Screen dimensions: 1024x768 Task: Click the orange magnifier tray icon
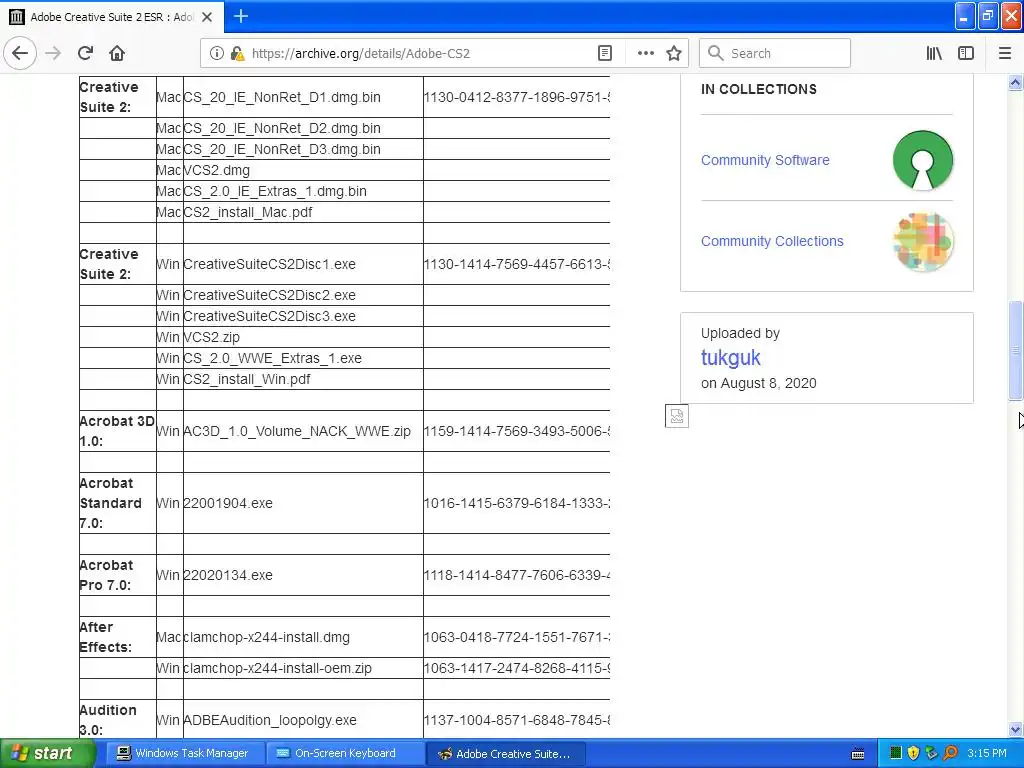pos(951,753)
